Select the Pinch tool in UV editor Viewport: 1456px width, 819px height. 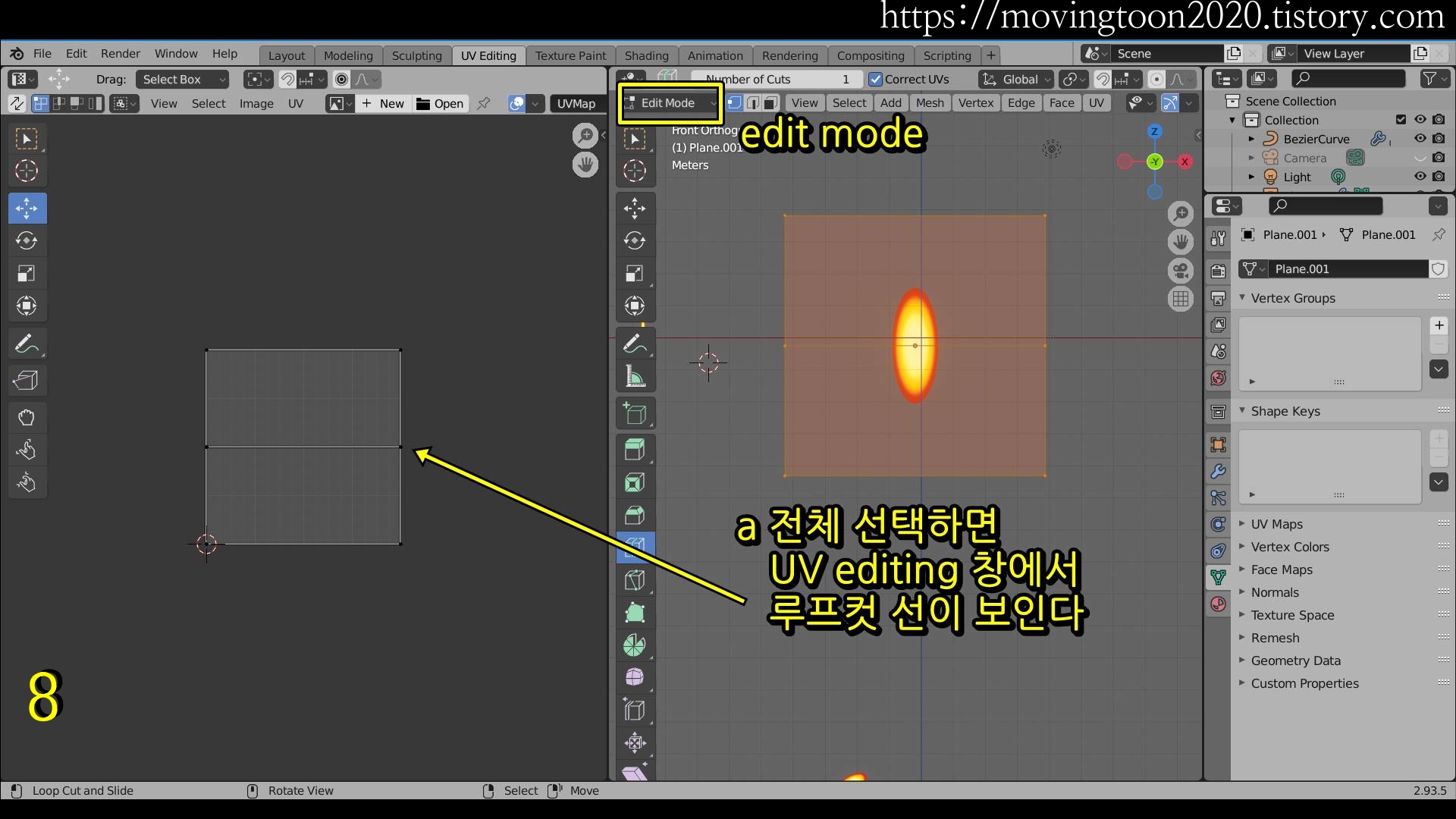pyautogui.click(x=27, y=482)
